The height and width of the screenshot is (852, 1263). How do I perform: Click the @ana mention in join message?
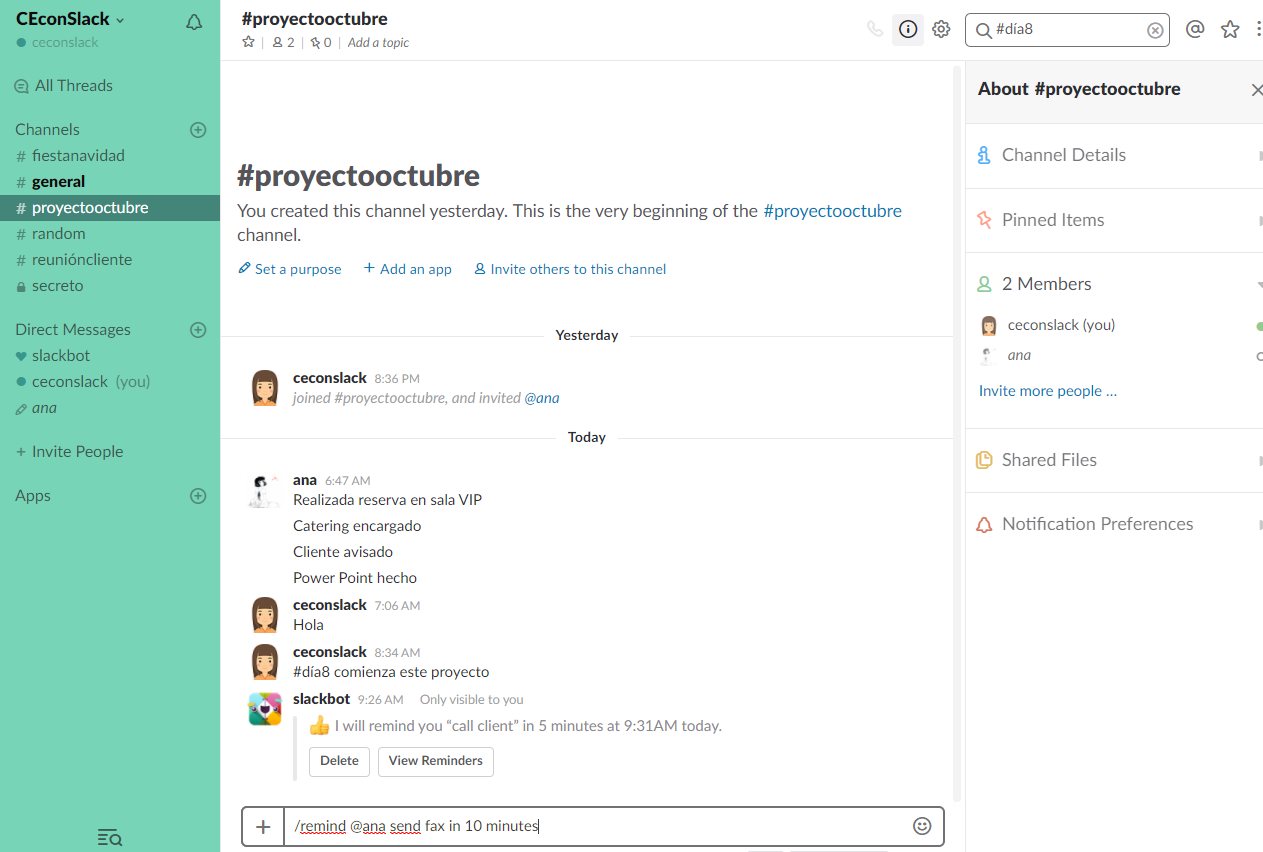point(542,398)
